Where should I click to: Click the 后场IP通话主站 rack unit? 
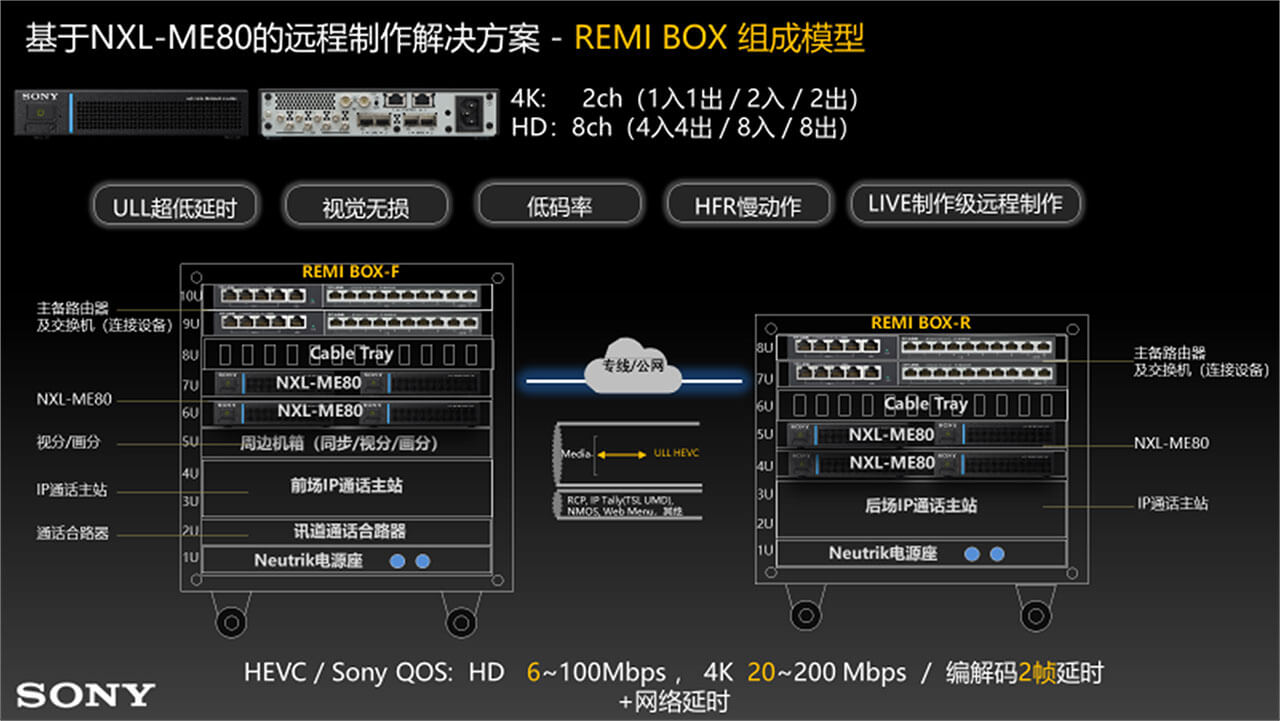pyautogui.click(x=922, y=507)
